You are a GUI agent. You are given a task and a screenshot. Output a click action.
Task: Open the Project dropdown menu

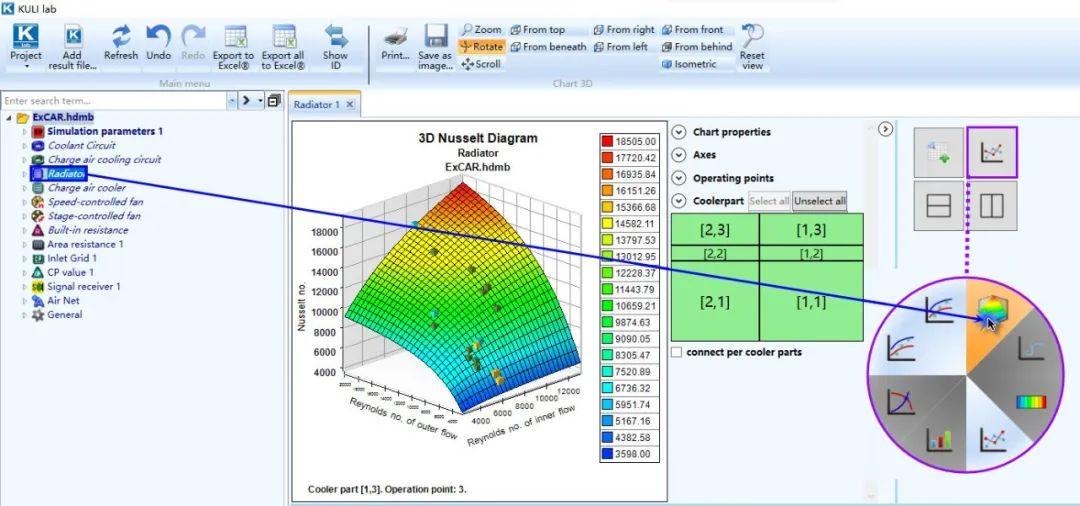[26, 47]
